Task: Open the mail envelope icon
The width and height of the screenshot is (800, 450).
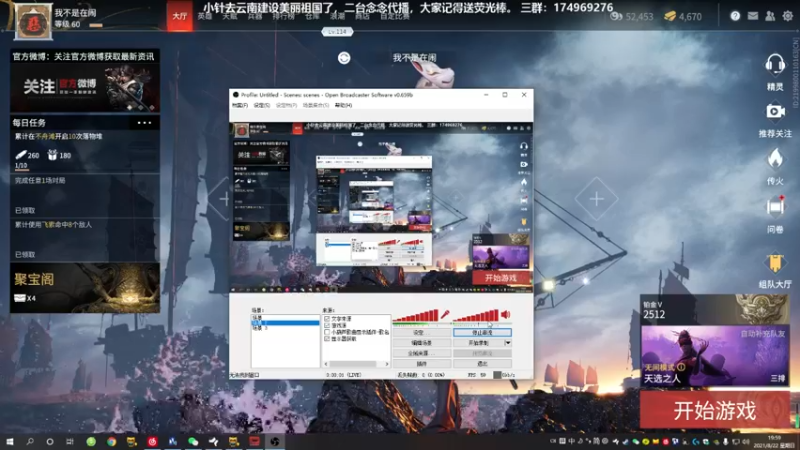Action: 753,16
